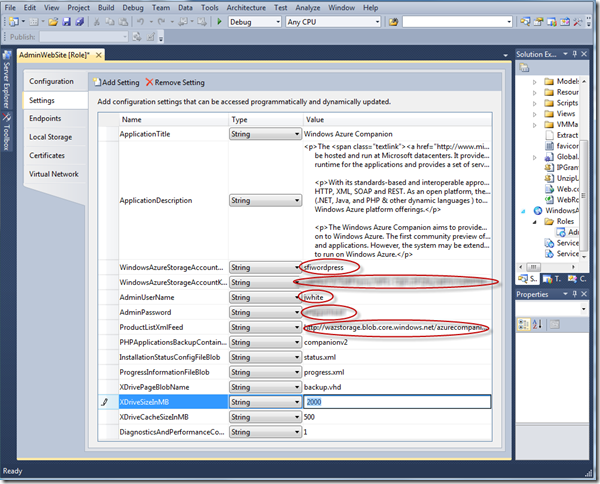
Task: Click the Show All Files icon in Solution Explorer
Action: click(x=524, y=68)
